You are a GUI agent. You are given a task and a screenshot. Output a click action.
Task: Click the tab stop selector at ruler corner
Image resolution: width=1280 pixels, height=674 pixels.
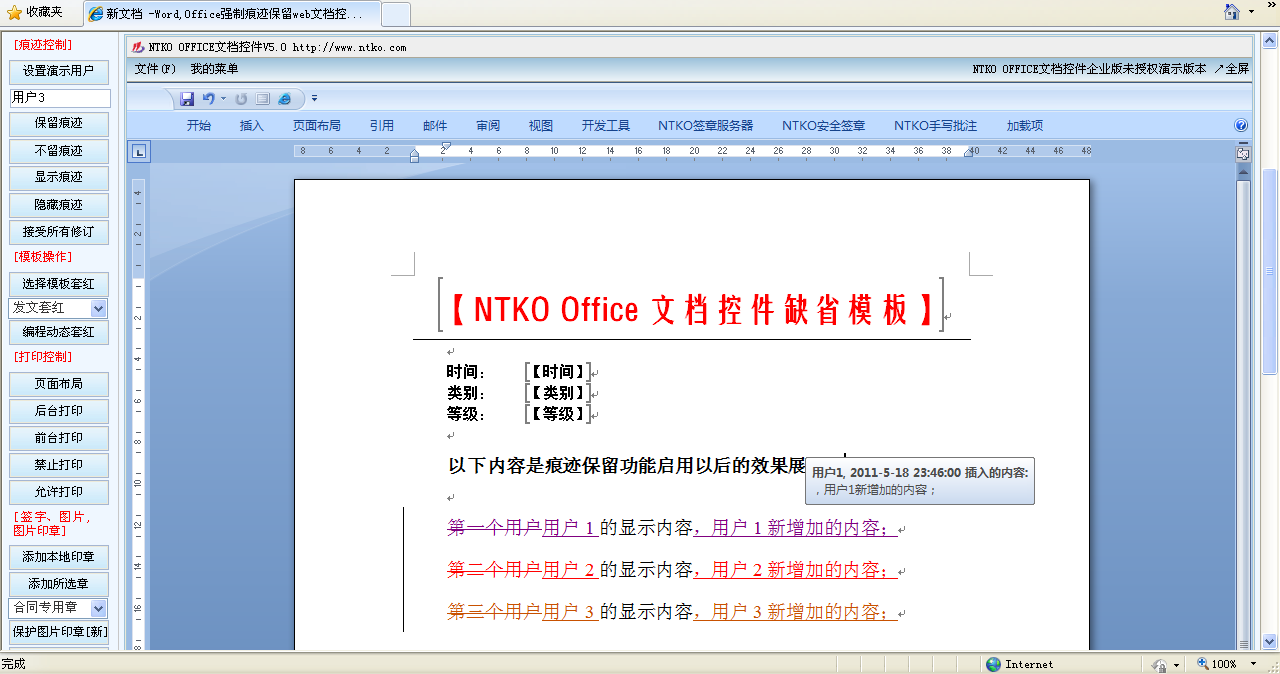pyautogui.click(x=139, y=152)
